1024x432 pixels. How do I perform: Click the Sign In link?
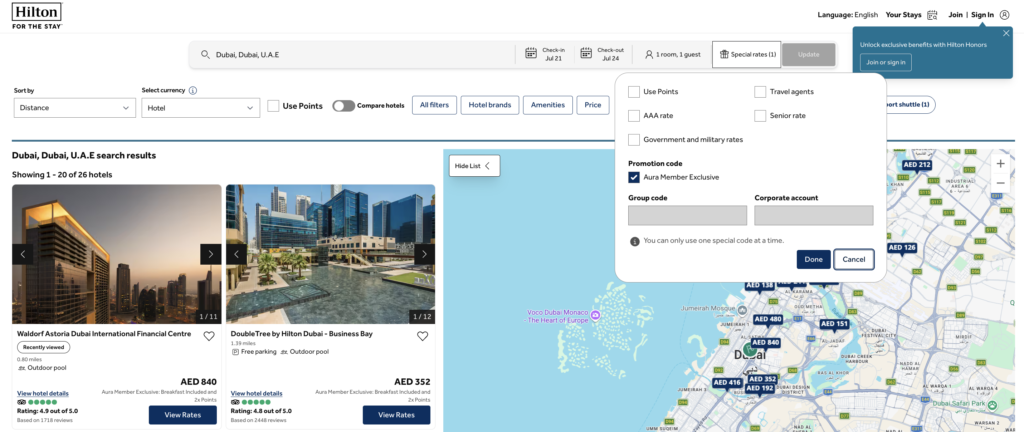coord(982,15)
